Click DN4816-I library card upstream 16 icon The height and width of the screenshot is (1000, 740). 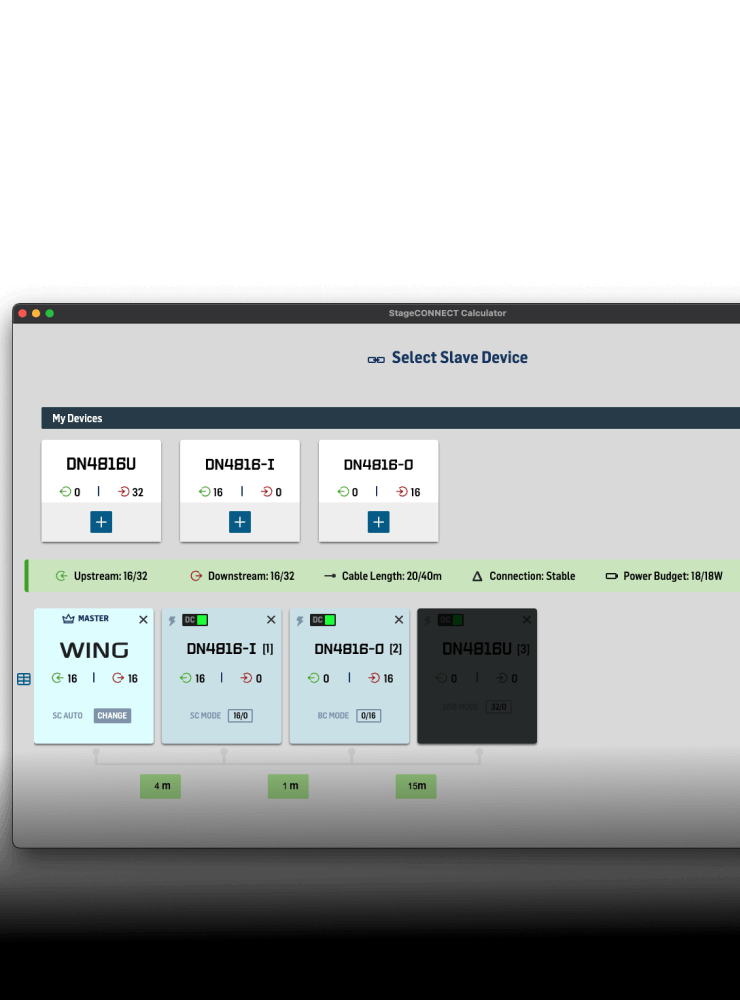[204, 492]
